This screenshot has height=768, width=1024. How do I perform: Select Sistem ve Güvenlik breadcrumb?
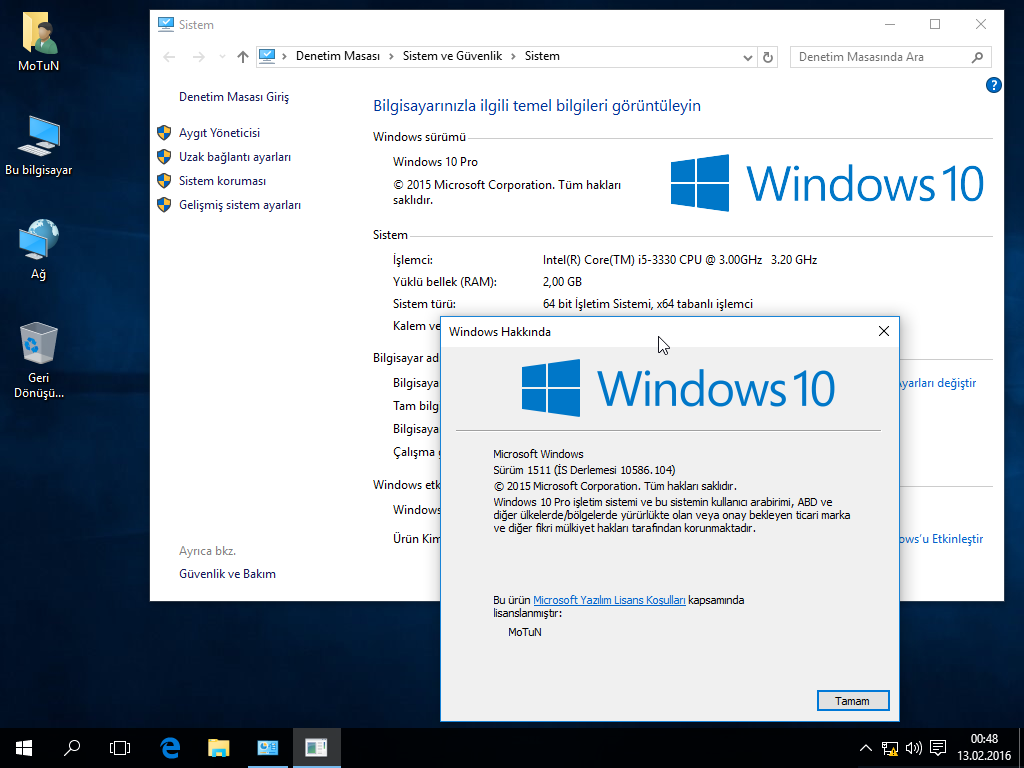453,56
